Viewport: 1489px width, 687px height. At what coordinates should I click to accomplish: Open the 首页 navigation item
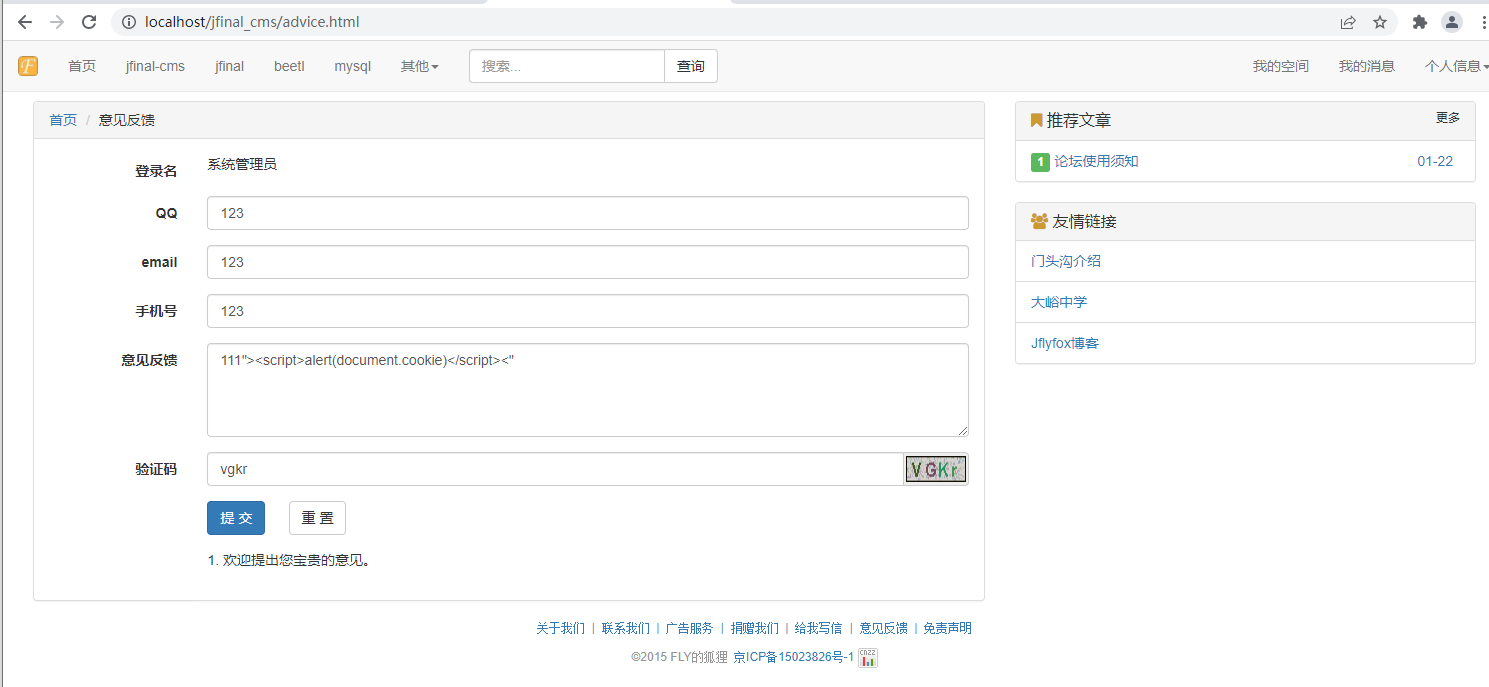click(82, 66)
